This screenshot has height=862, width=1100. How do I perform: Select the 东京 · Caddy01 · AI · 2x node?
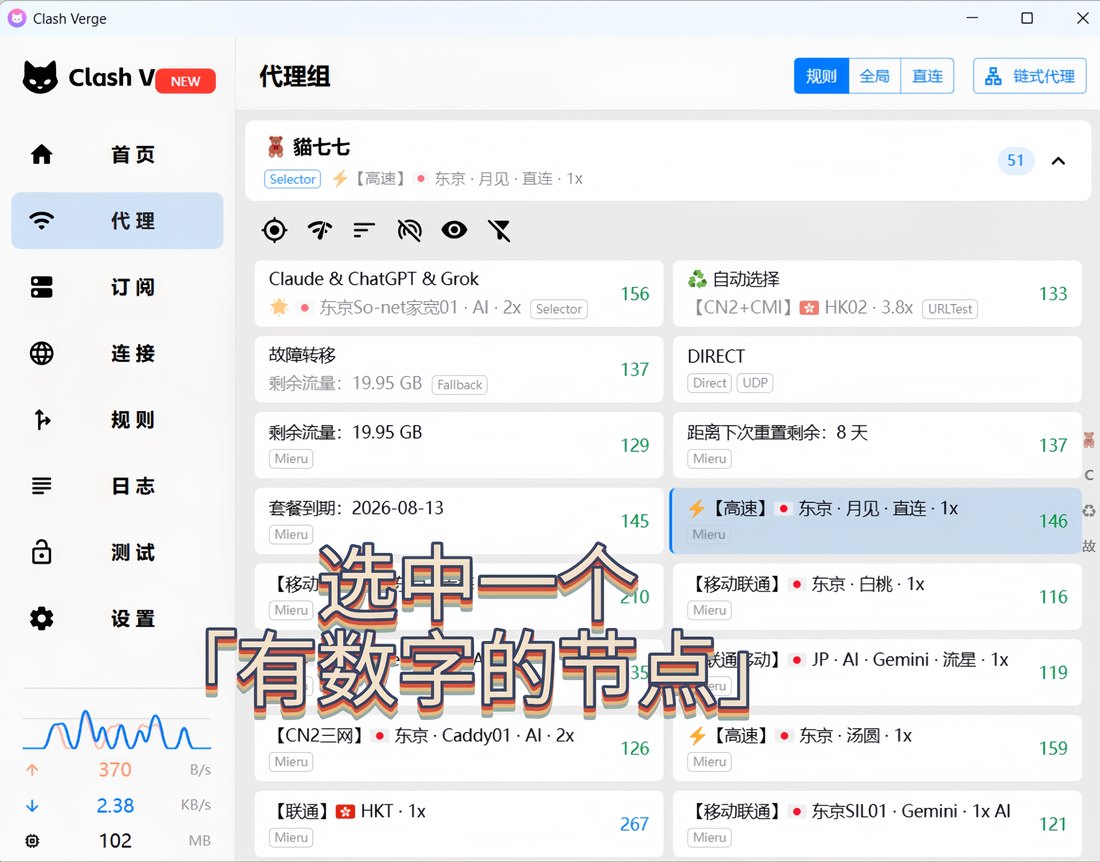[459, 748]
